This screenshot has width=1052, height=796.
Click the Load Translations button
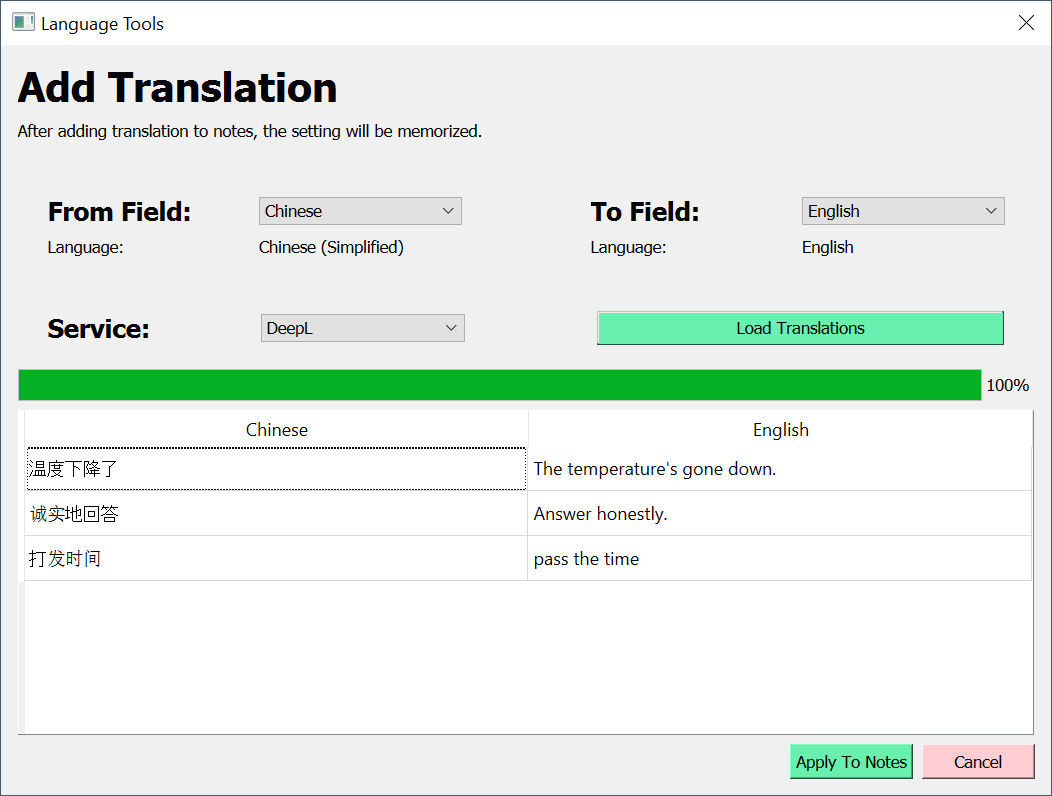tap(800, 328)
